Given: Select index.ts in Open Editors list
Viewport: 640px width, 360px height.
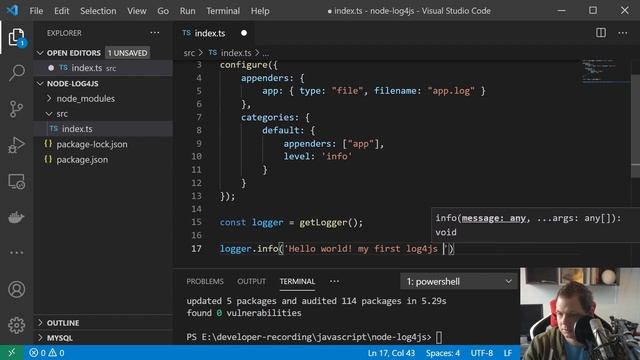Looking at the screenshot, I should point(104,68).
